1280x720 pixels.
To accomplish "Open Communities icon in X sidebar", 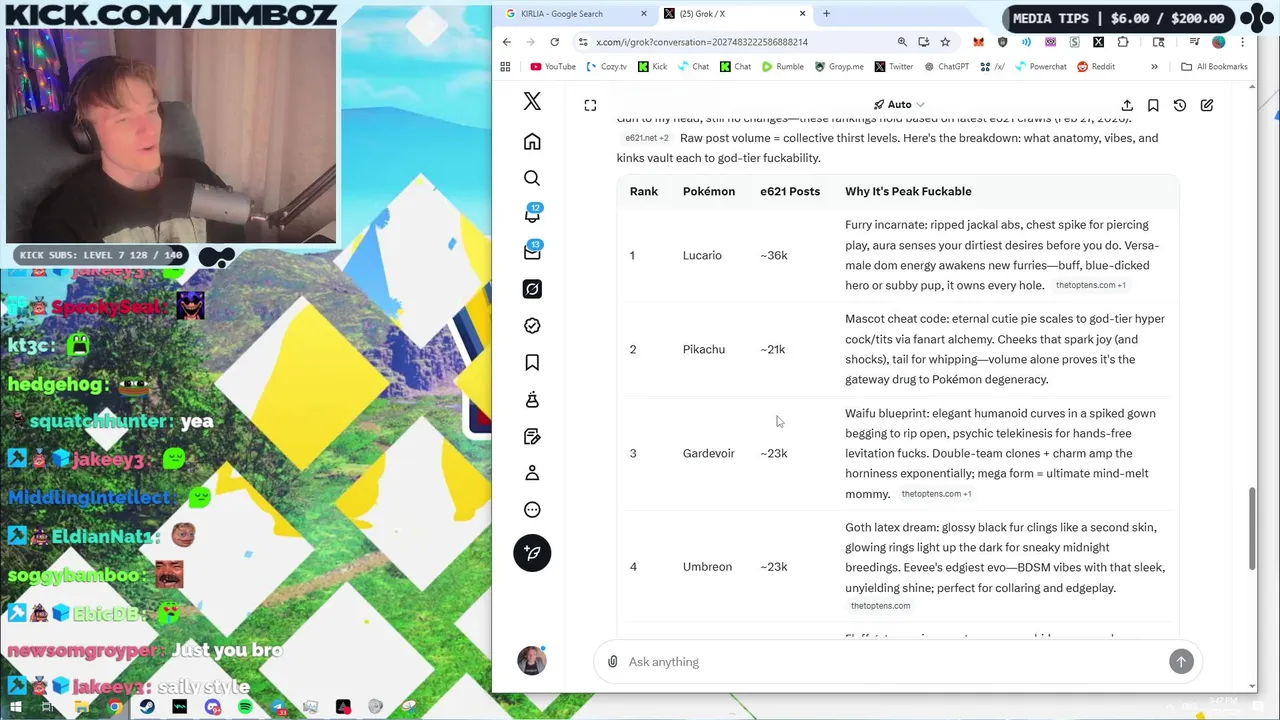I will [x=532, y=399].
